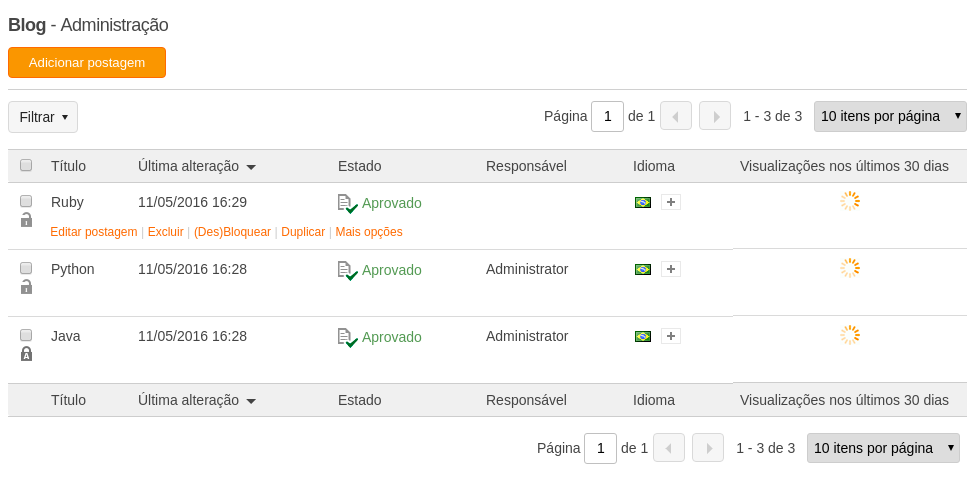Open top items per page dropdown
Image resolution: width=975 pixels, height=493 pixels.
[x=890, y=116]
